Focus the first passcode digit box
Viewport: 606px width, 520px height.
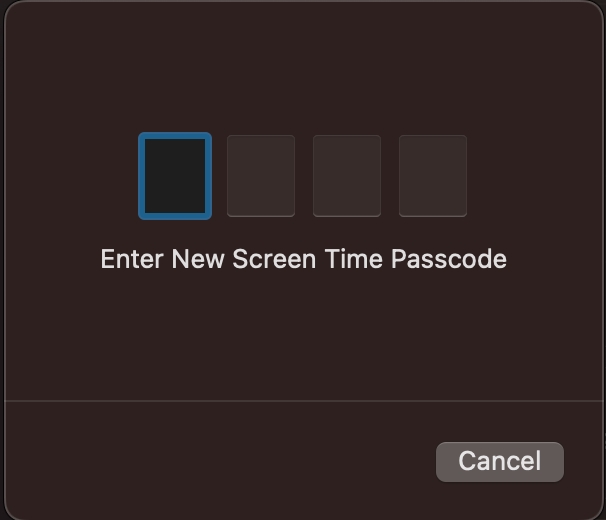pos(175,176)
